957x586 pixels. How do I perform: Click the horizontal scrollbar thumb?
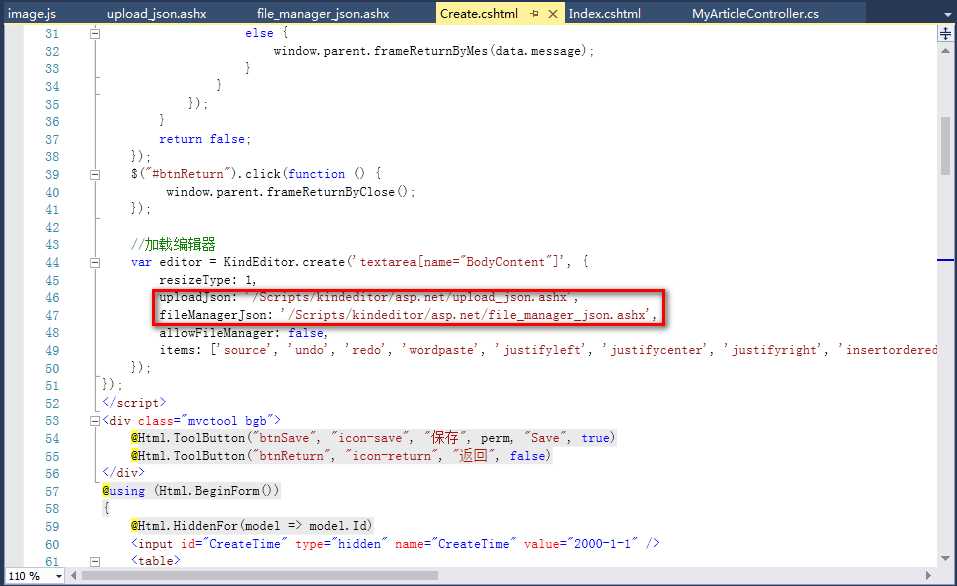click(260, 576)
